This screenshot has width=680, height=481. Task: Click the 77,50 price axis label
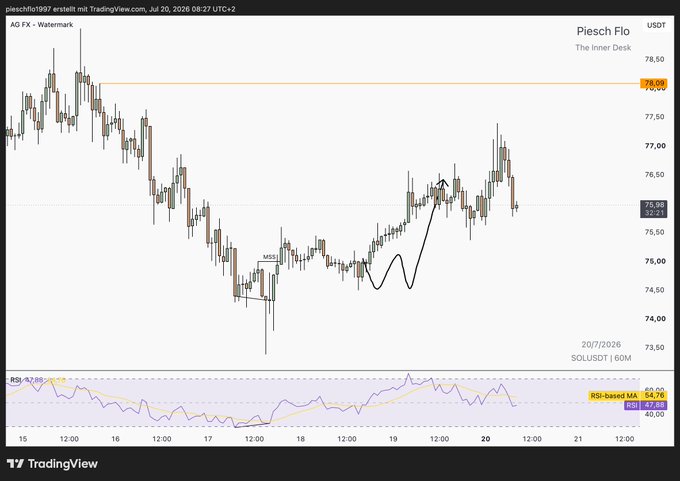click(x=654, y=117)
